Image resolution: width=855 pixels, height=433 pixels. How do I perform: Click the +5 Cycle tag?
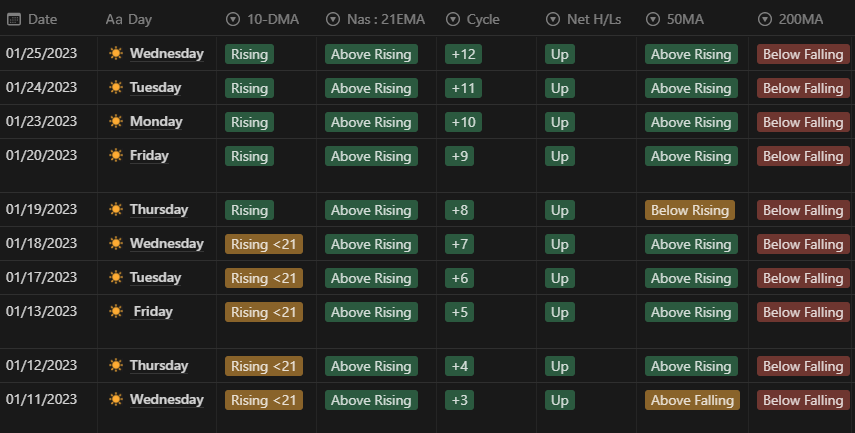(460, 312)
